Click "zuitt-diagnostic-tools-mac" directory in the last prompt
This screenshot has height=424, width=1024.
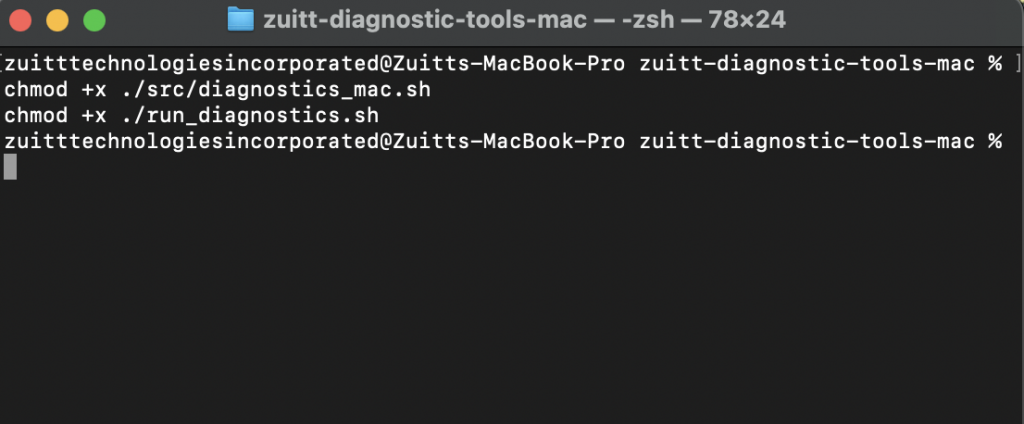[x=806, y=141]
